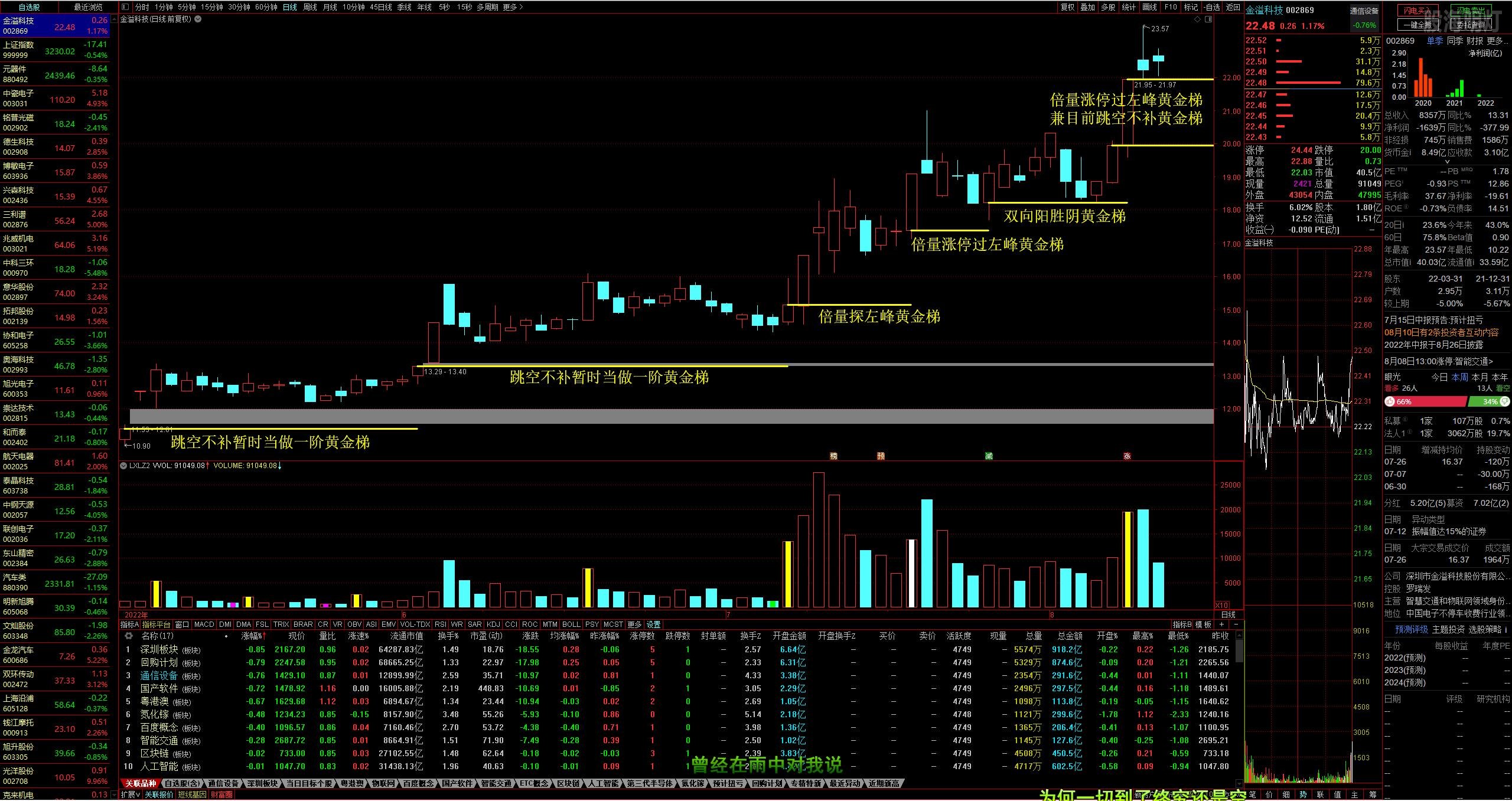1512x801 pixels.
Task: Switch chart to 分时 view
Action: [142, 7]
